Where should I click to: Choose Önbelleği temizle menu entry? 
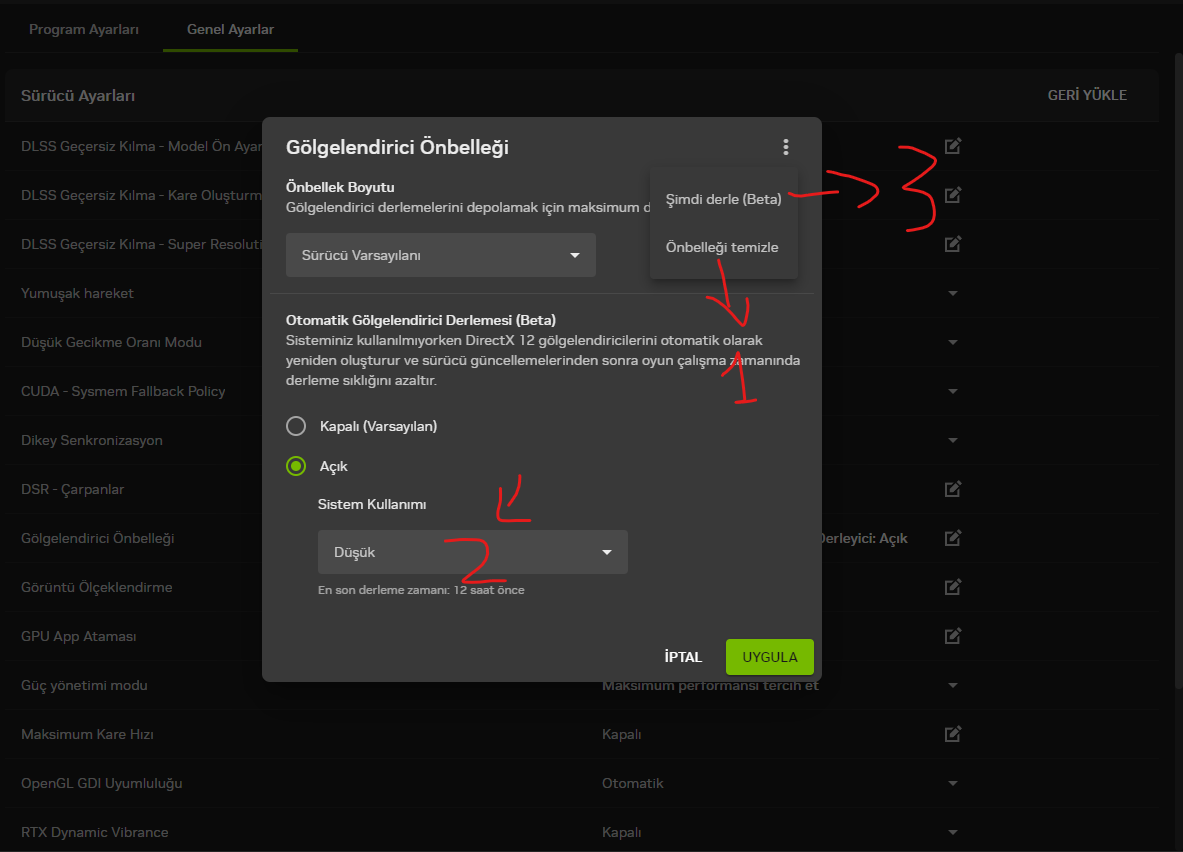coord(722,248)
